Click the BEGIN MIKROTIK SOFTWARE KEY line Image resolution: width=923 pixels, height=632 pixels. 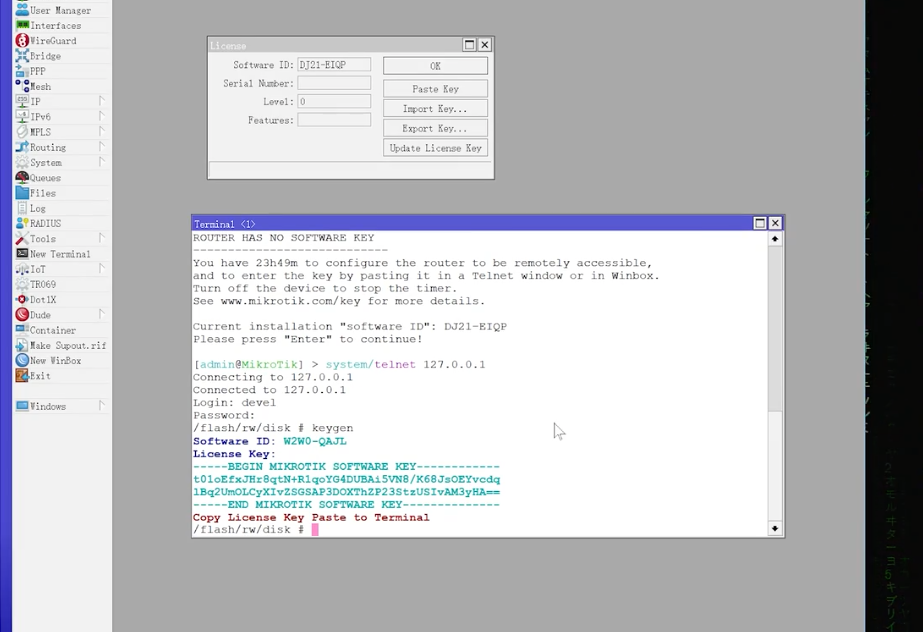tap(346, 467)
